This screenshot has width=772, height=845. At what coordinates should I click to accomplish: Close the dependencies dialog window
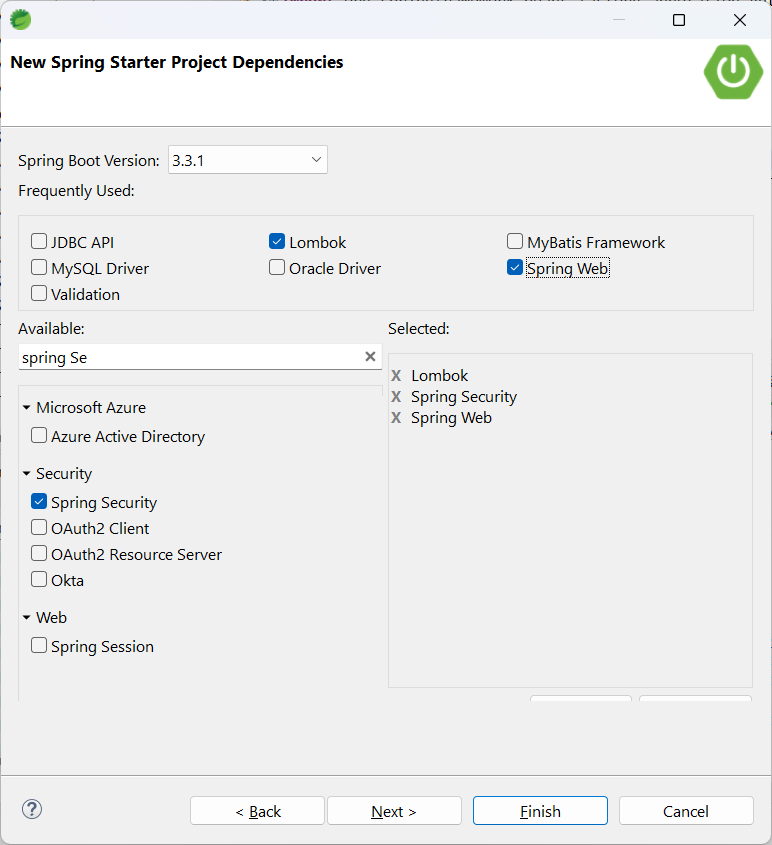click(x=740, y=20)
